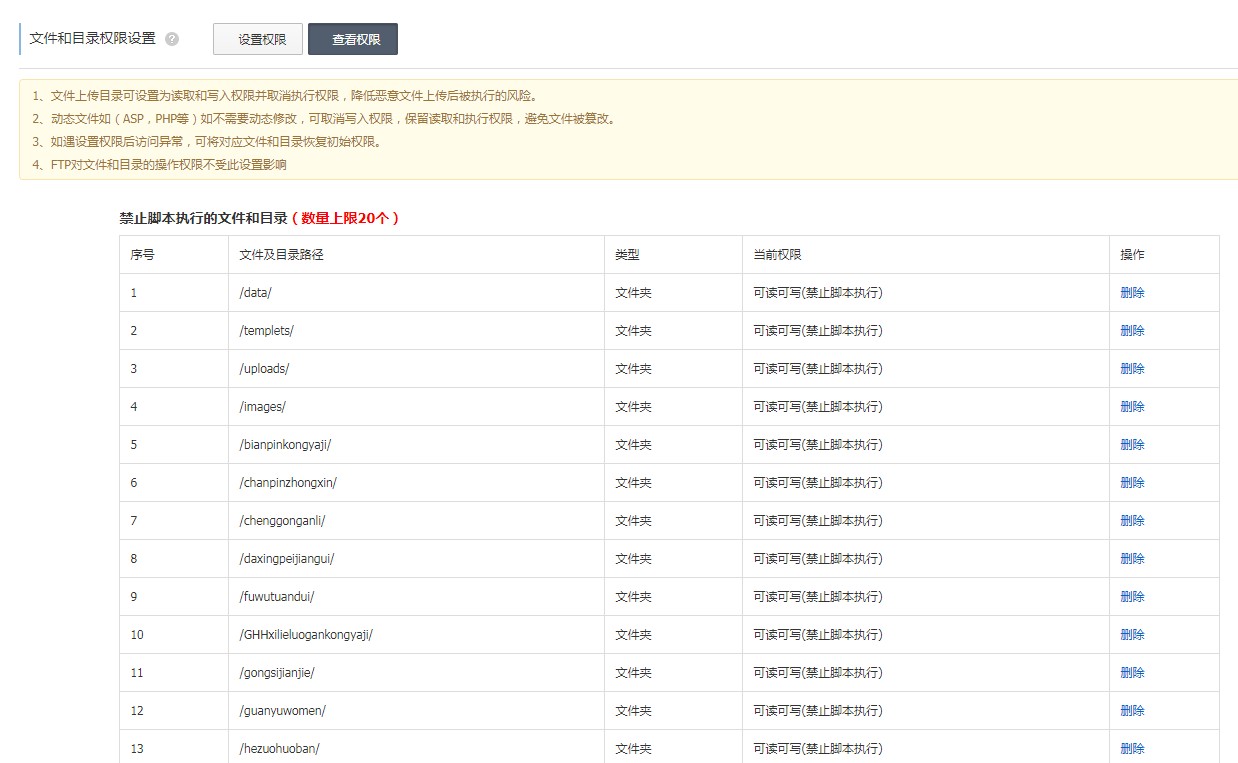Delete the /bianpinkongyaji/ entry
Viewport: 1238px width, 763px height.
click(1131, 444)
